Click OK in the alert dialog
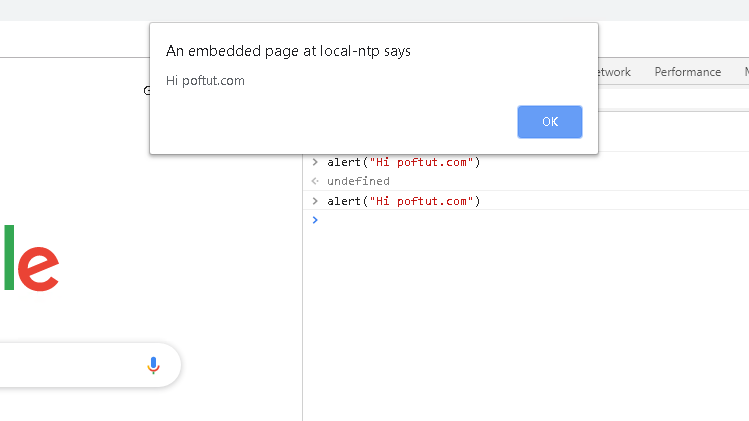The width and height of the screenshot is (749, 421). click(x=550, y=122)
